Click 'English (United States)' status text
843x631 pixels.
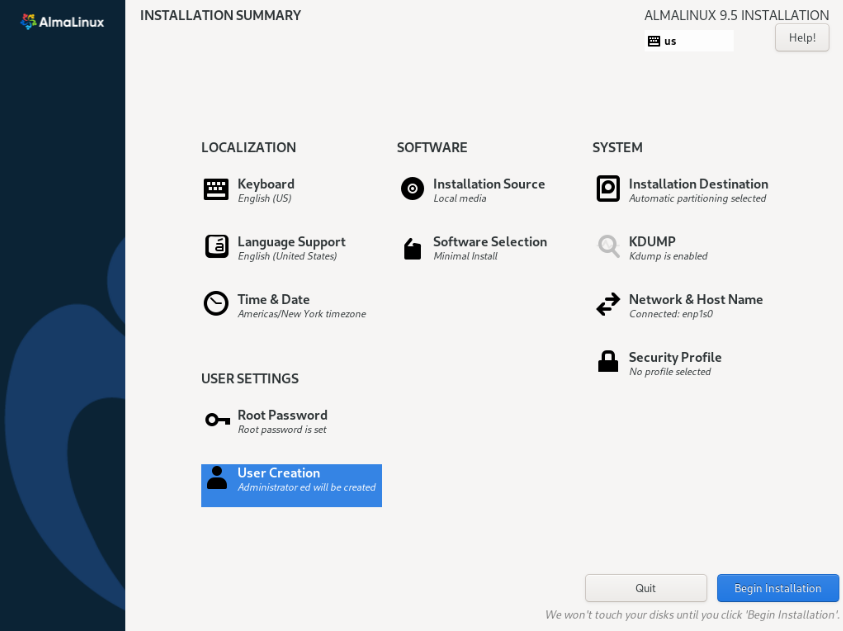[x=287, y=256]
